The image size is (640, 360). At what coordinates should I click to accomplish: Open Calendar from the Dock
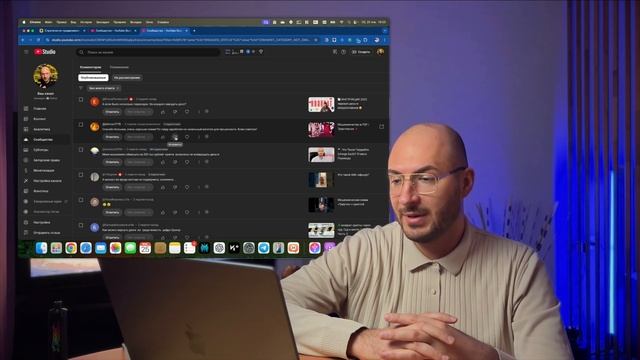(x=145, y=248)
